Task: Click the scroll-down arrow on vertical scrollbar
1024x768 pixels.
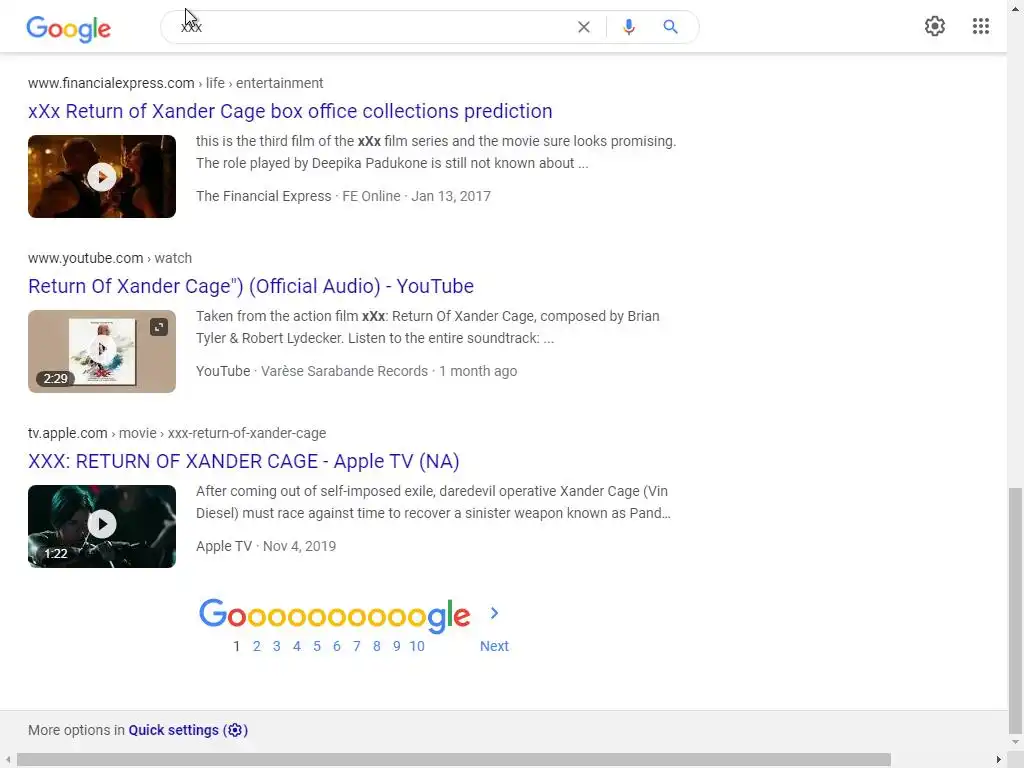Action: (x=1016, y=742)
